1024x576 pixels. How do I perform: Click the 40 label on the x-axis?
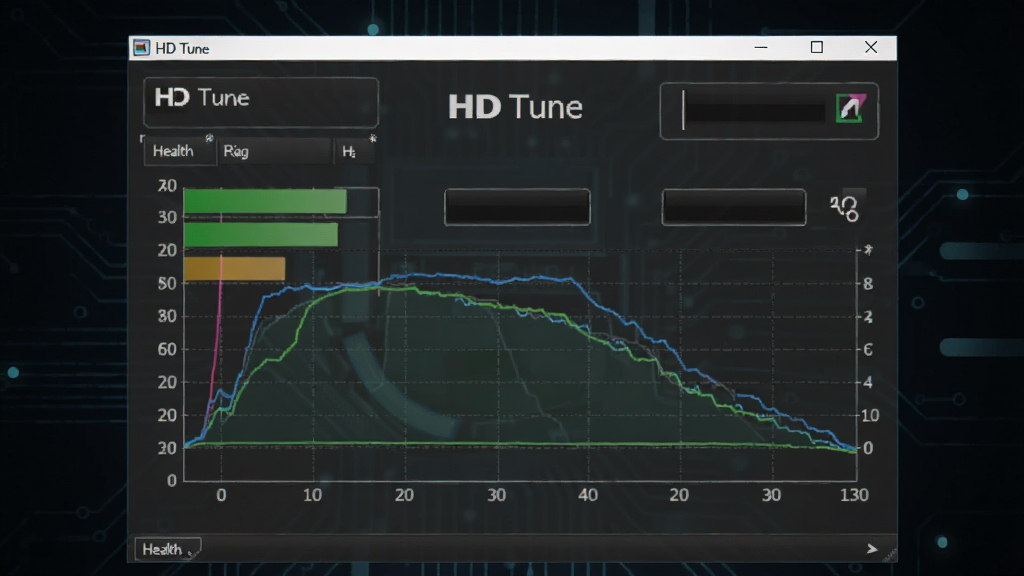tap(588, 495)
